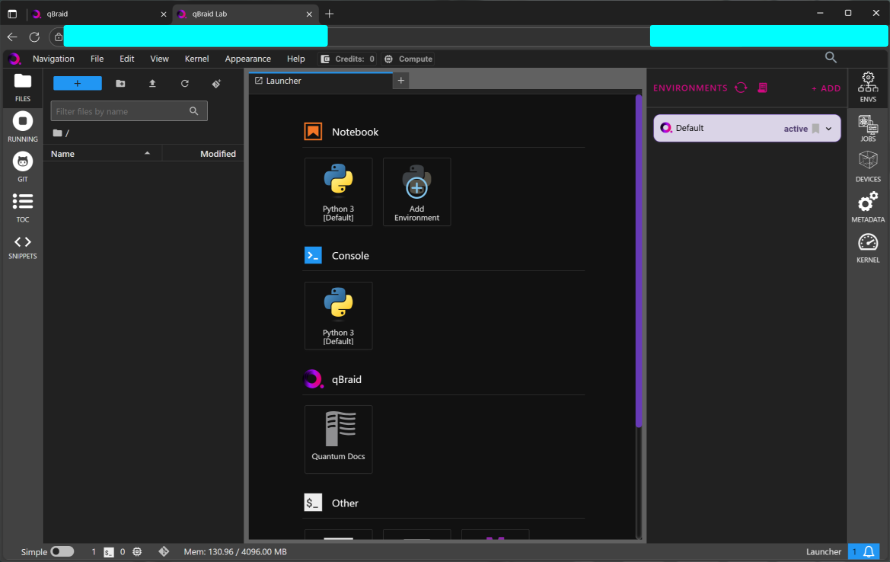Open the Navigation menu

53,58
